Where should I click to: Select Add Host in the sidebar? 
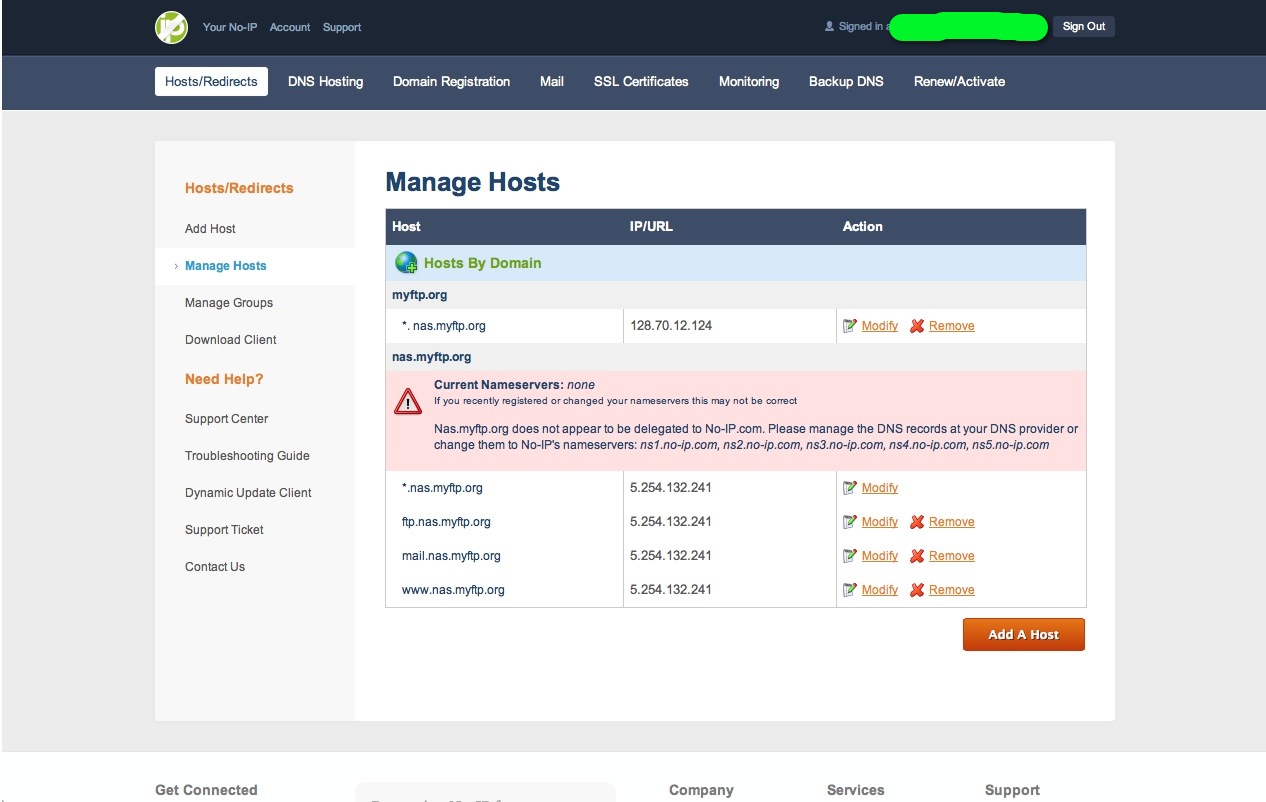point(210,229)
